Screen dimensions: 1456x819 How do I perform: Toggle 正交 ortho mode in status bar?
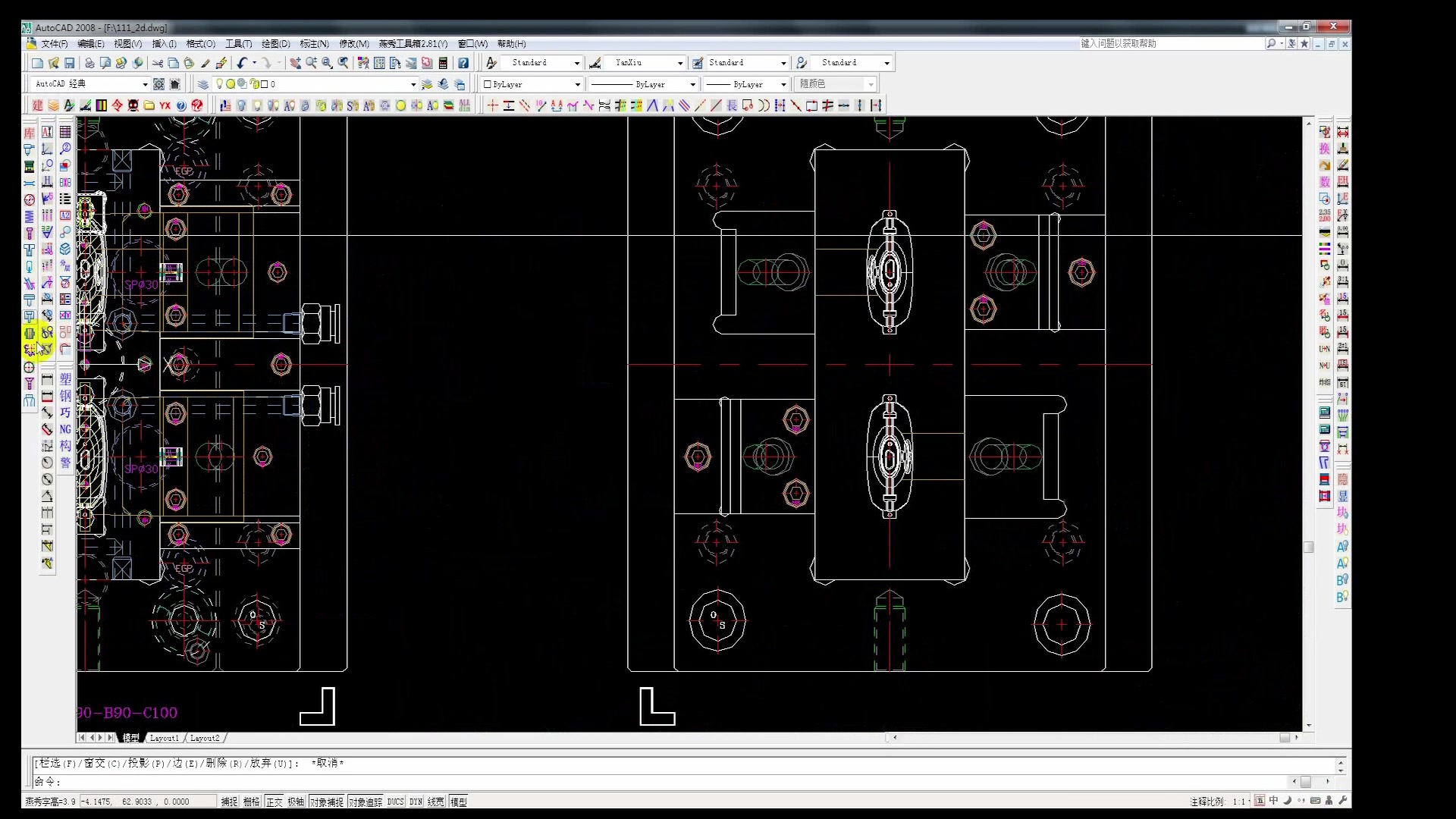(x=274, y=802)
